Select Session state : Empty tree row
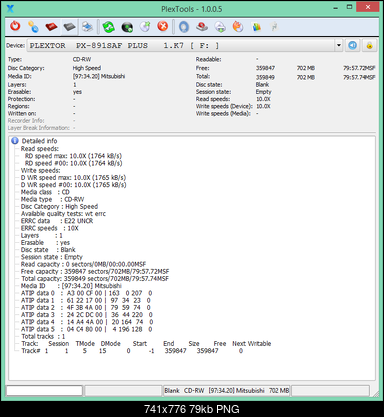Viewport: 384px width, 417px height. click(52, 257)
